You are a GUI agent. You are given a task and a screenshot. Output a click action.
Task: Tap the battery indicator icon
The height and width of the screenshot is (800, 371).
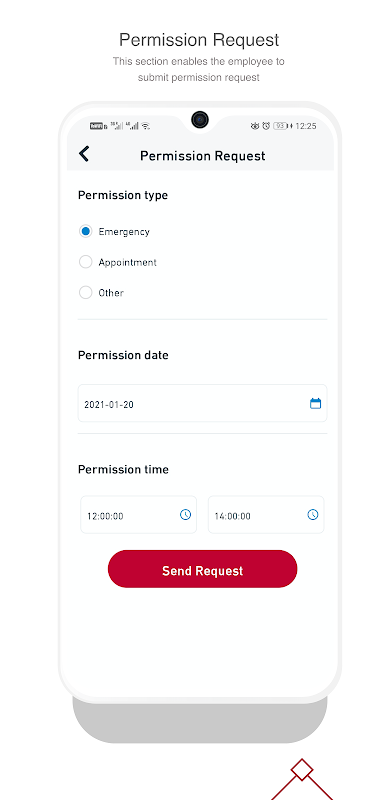tap(280, 126)
